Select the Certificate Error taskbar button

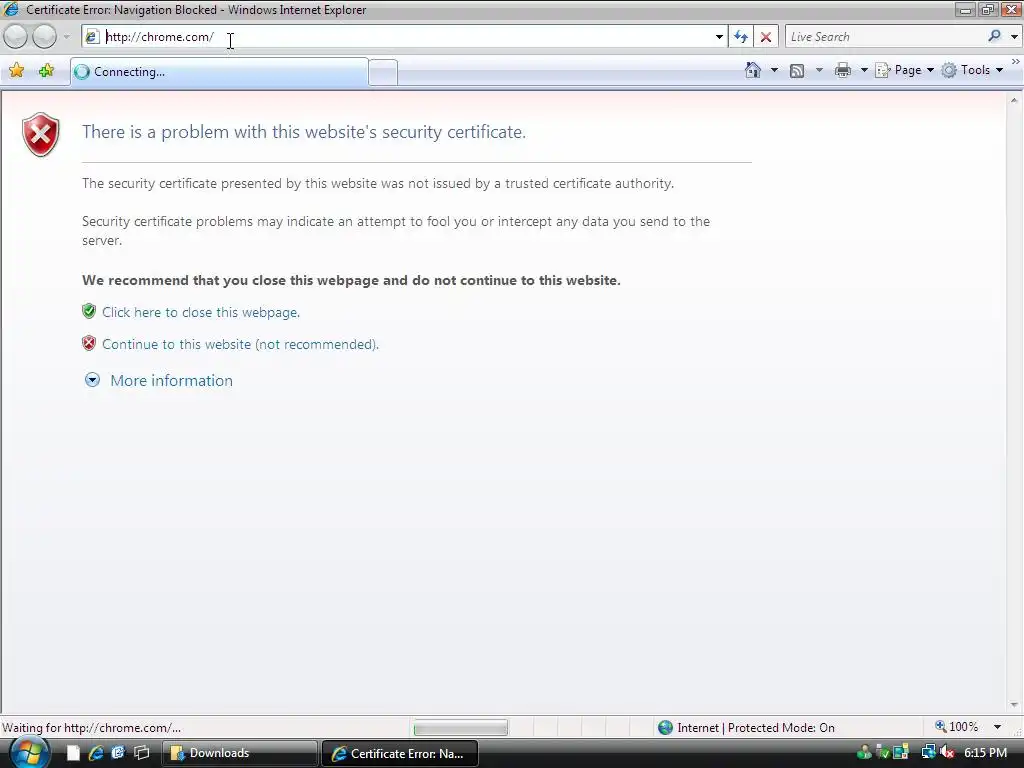click(x=400, y=753)
